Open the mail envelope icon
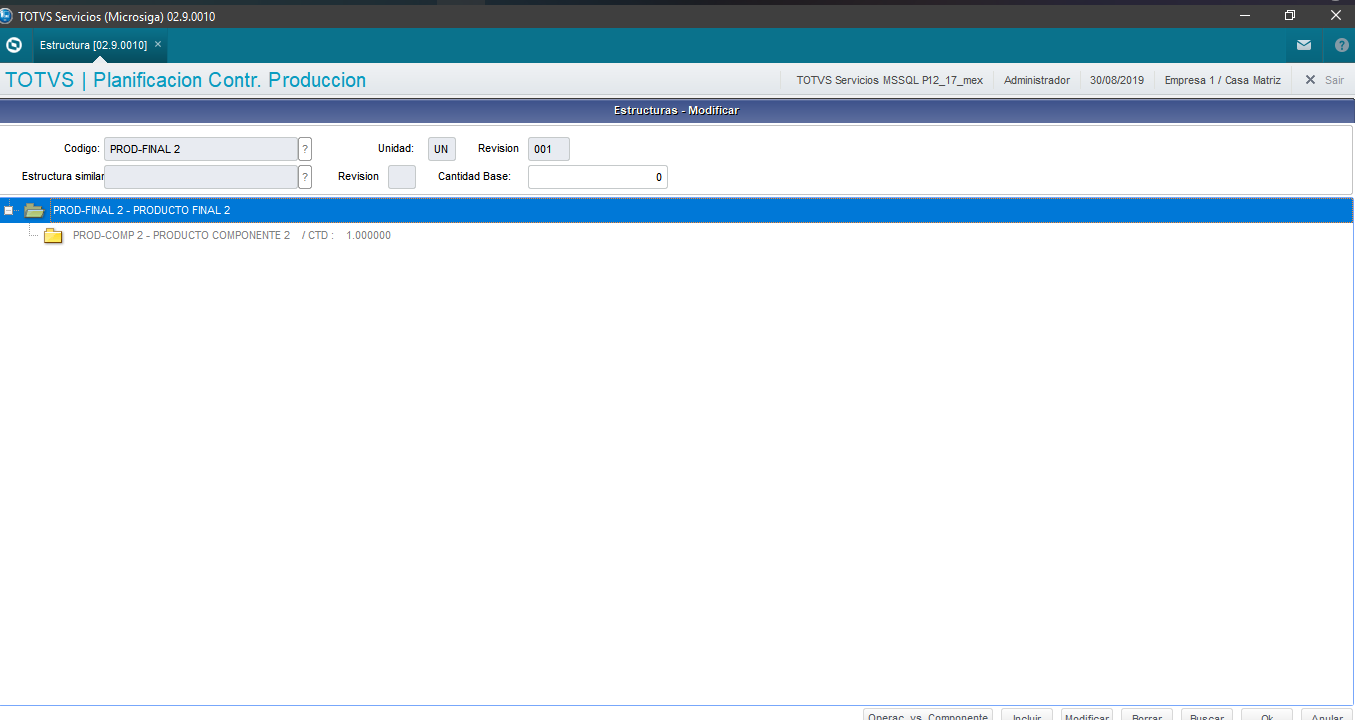The height and width of the screenshot is (720, 1355). coord(1304,45)
